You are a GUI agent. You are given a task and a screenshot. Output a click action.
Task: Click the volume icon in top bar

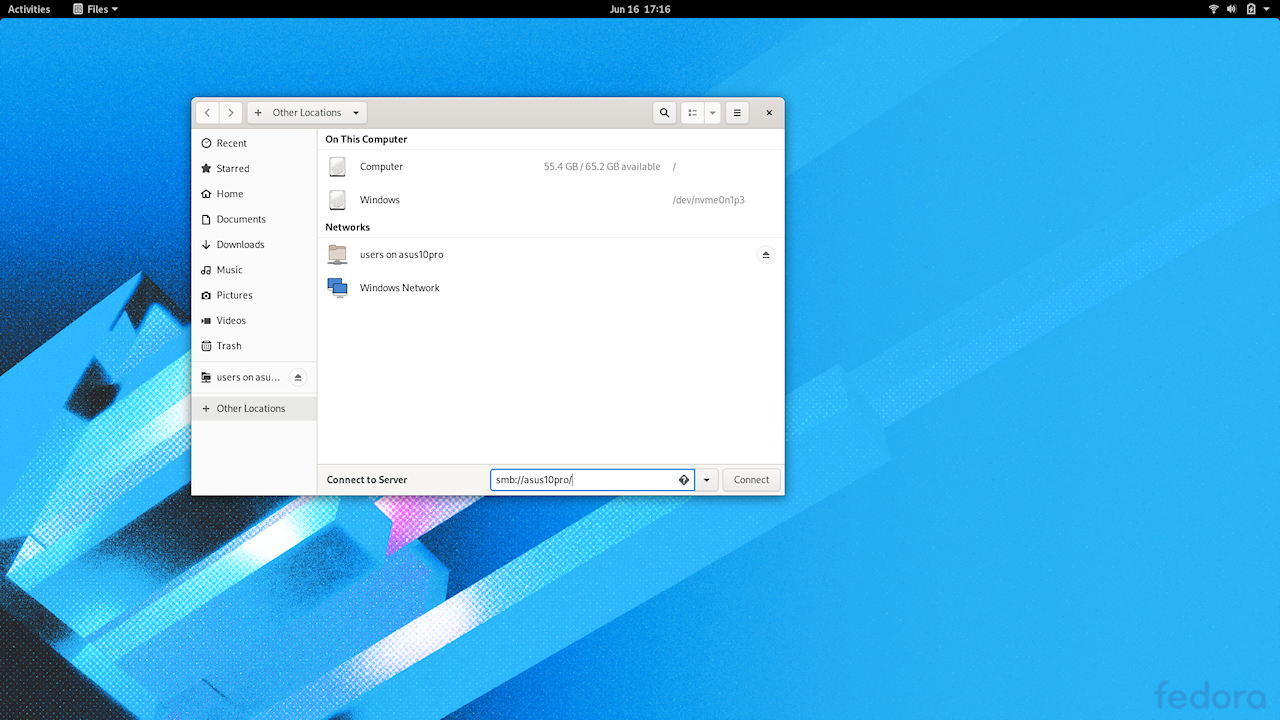pyautogui.click(x=1232, y=9)
